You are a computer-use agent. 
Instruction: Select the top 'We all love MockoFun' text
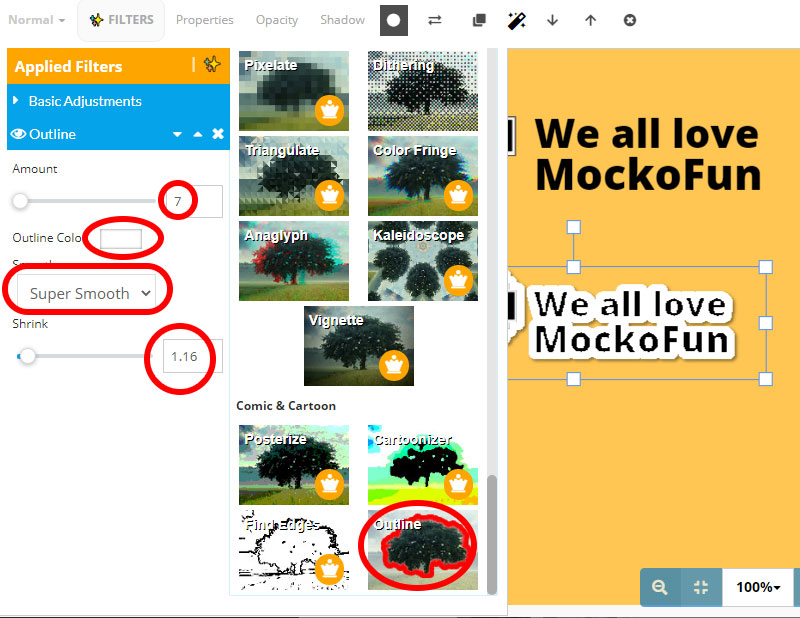648,154
